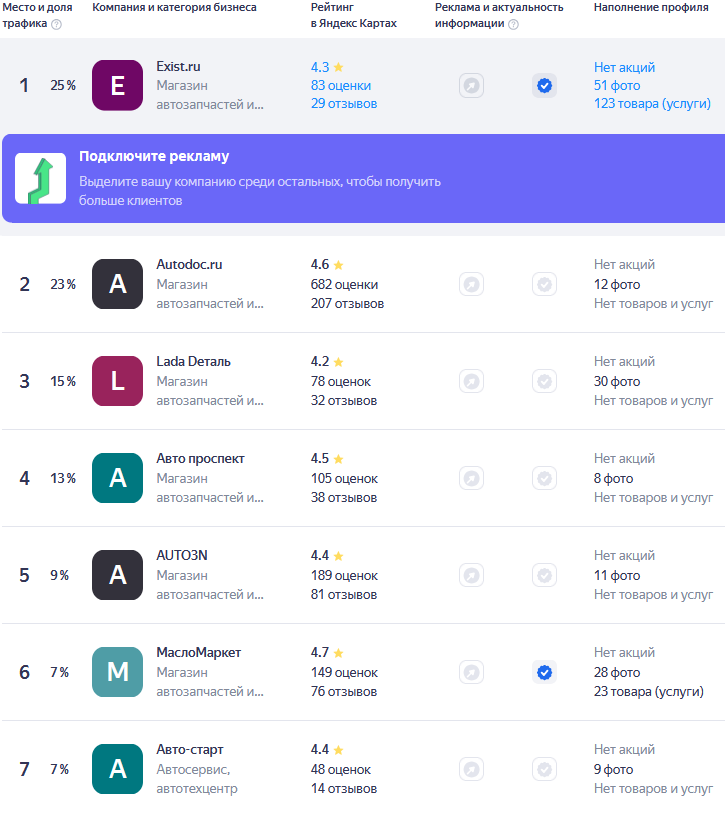Click the '51 фото' link
Image resolution: width=725 pixels, height=815 pixels.
pyautogui.click(x=617, y=85)
